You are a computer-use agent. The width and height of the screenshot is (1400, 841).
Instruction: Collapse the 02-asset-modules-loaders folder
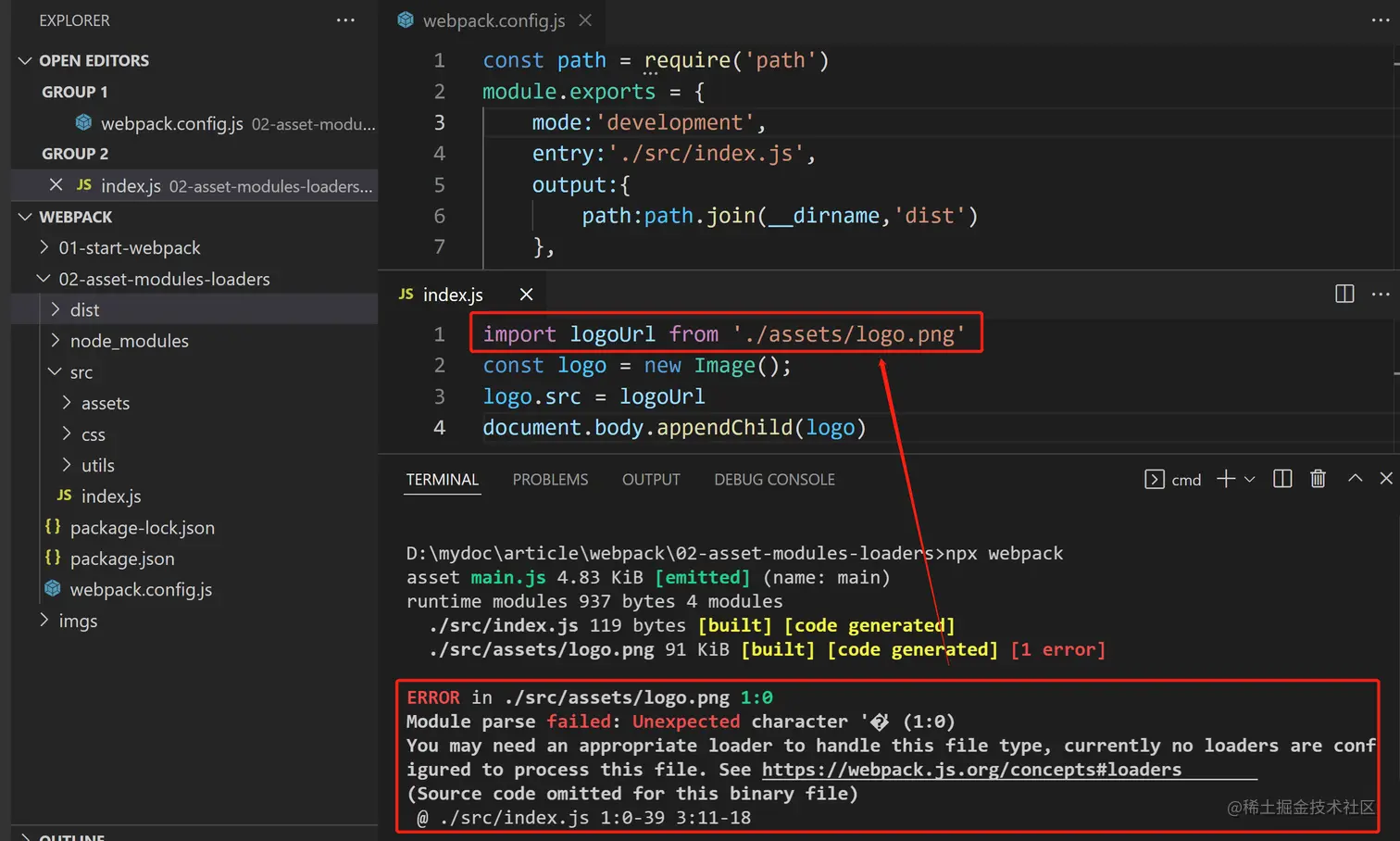click(44, 279)
